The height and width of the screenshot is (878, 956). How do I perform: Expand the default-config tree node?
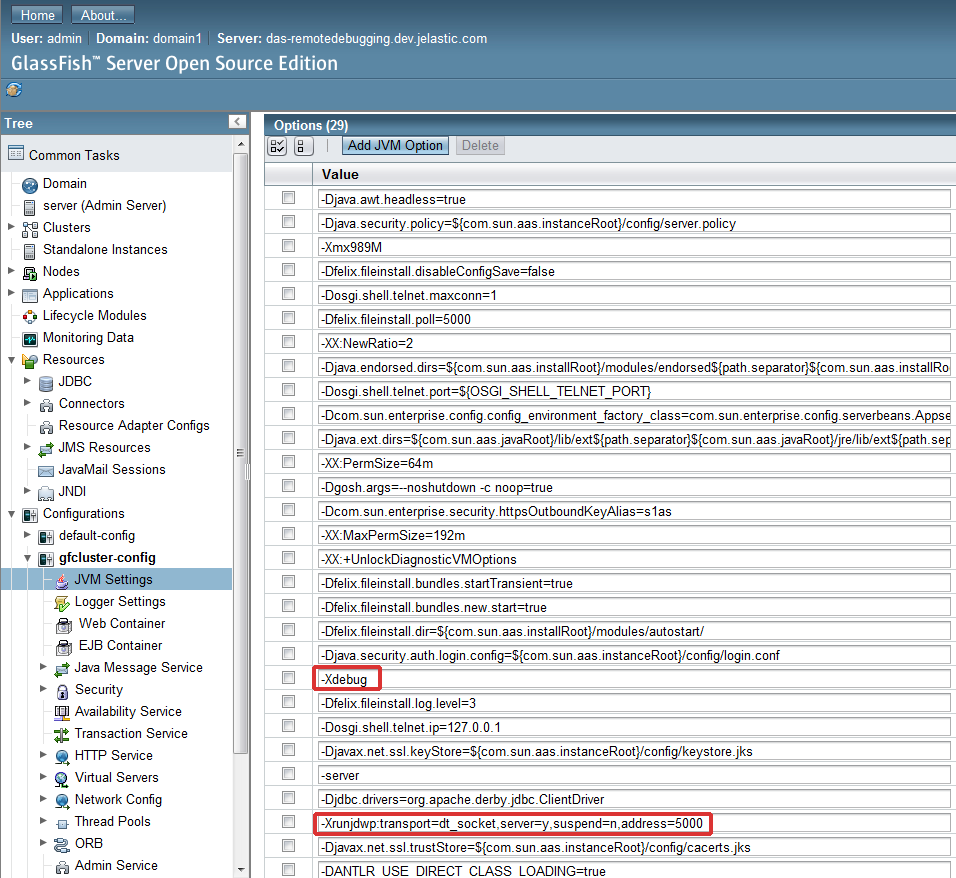(x=27, y=535)
